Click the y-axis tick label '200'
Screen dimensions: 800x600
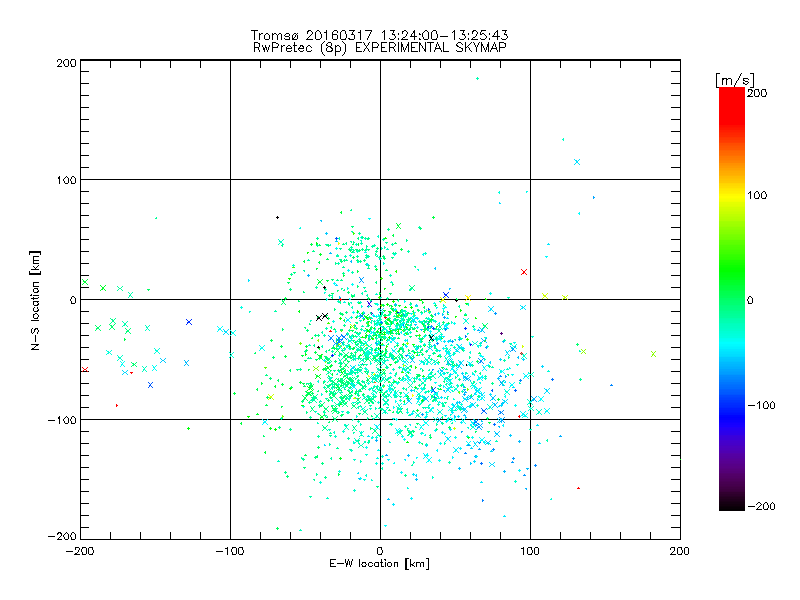click(67, 63)
